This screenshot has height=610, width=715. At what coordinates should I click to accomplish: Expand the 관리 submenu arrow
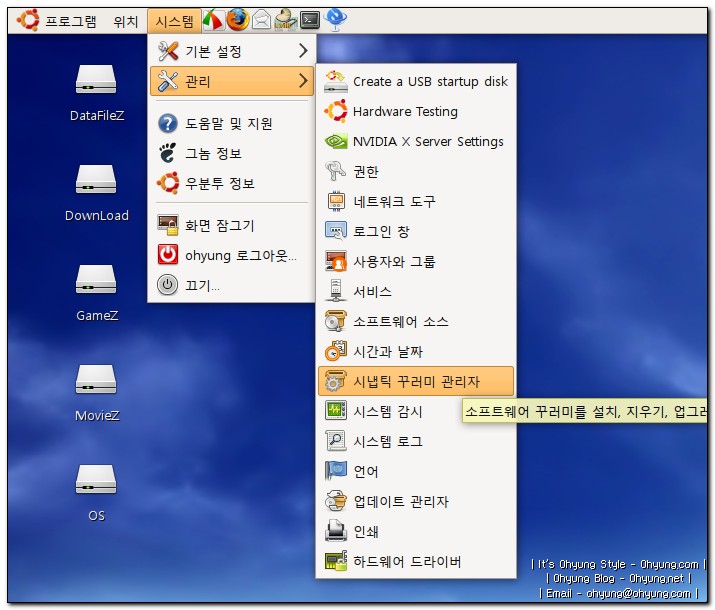[303, 81]
